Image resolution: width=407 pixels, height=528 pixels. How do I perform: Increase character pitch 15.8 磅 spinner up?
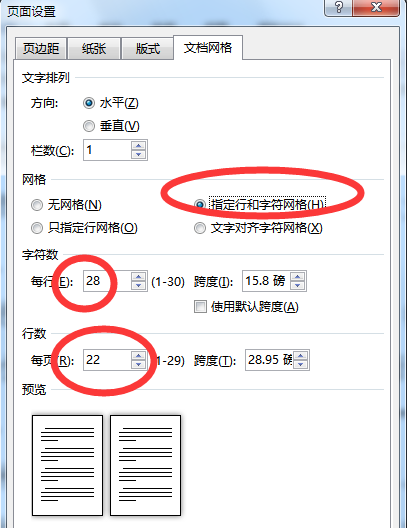coord(298,276)
